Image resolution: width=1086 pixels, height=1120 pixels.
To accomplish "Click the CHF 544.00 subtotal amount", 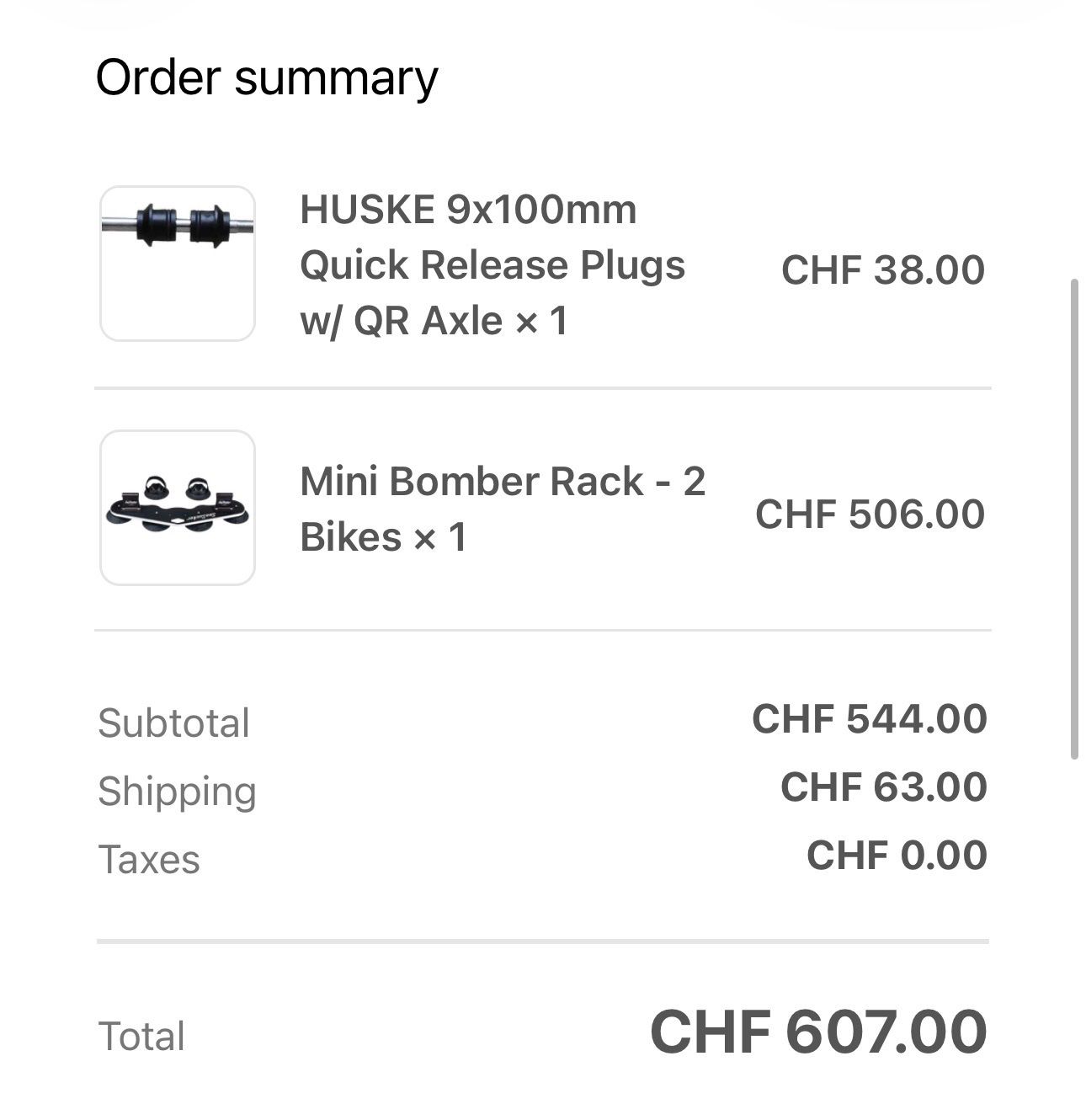I will pyautogui.click(x=869, y=719).
